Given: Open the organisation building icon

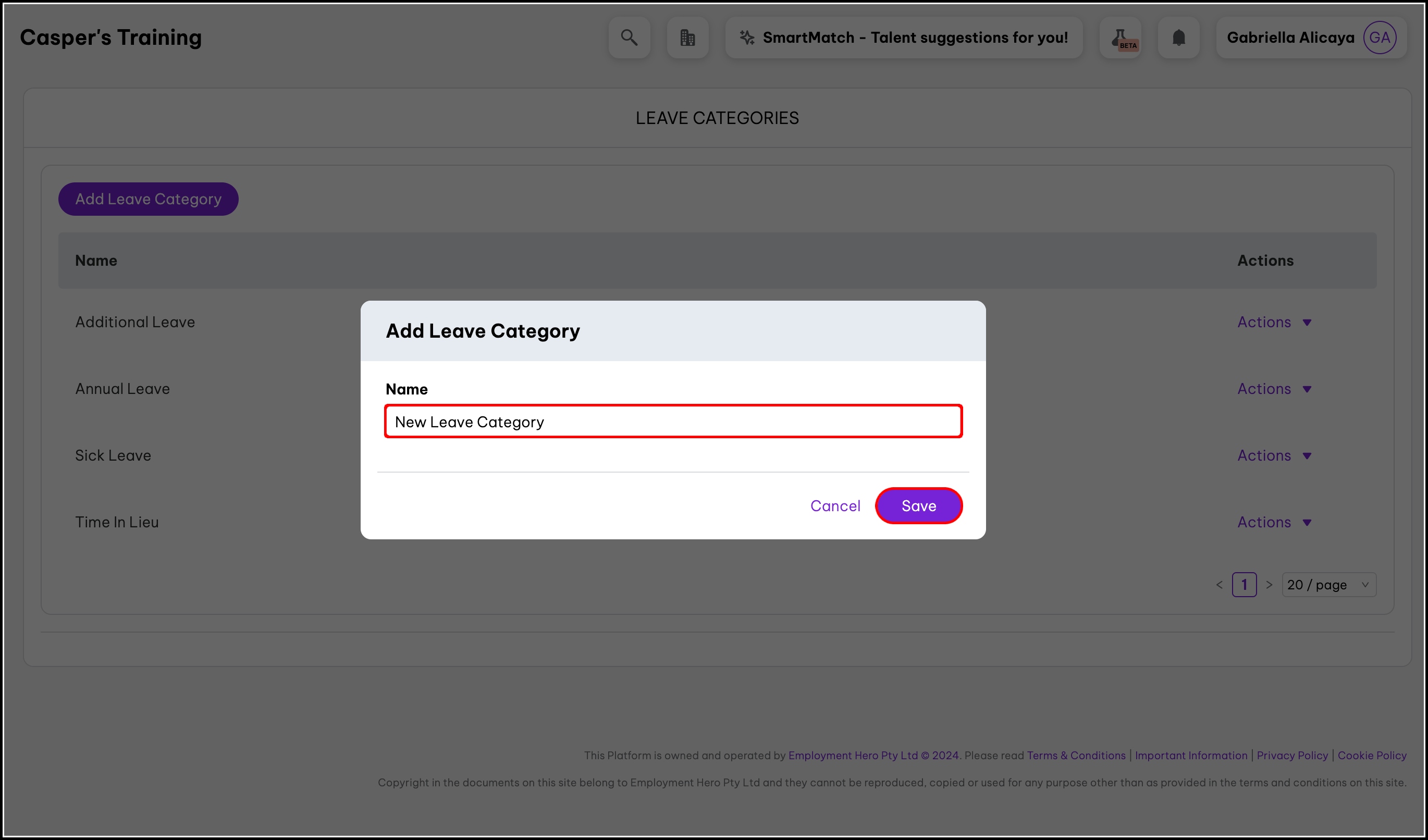Looking at the screenshot, I should 687,38.
